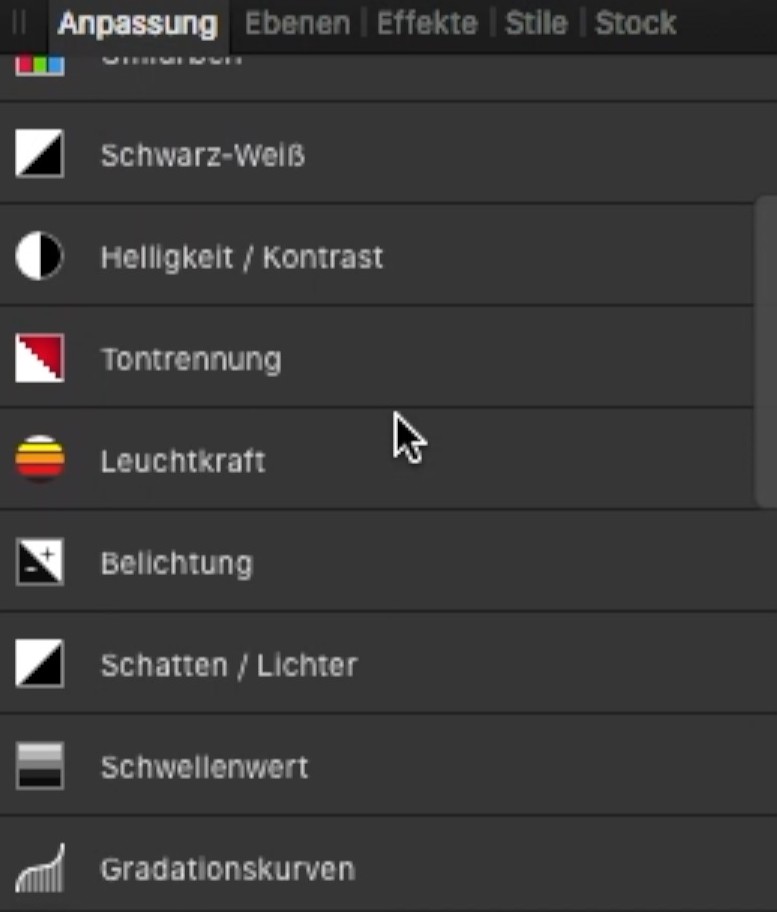Expand the Helligkeit / Kontrast presets
This screenshot has height=912, width=777.
click(x=241, y=258)
